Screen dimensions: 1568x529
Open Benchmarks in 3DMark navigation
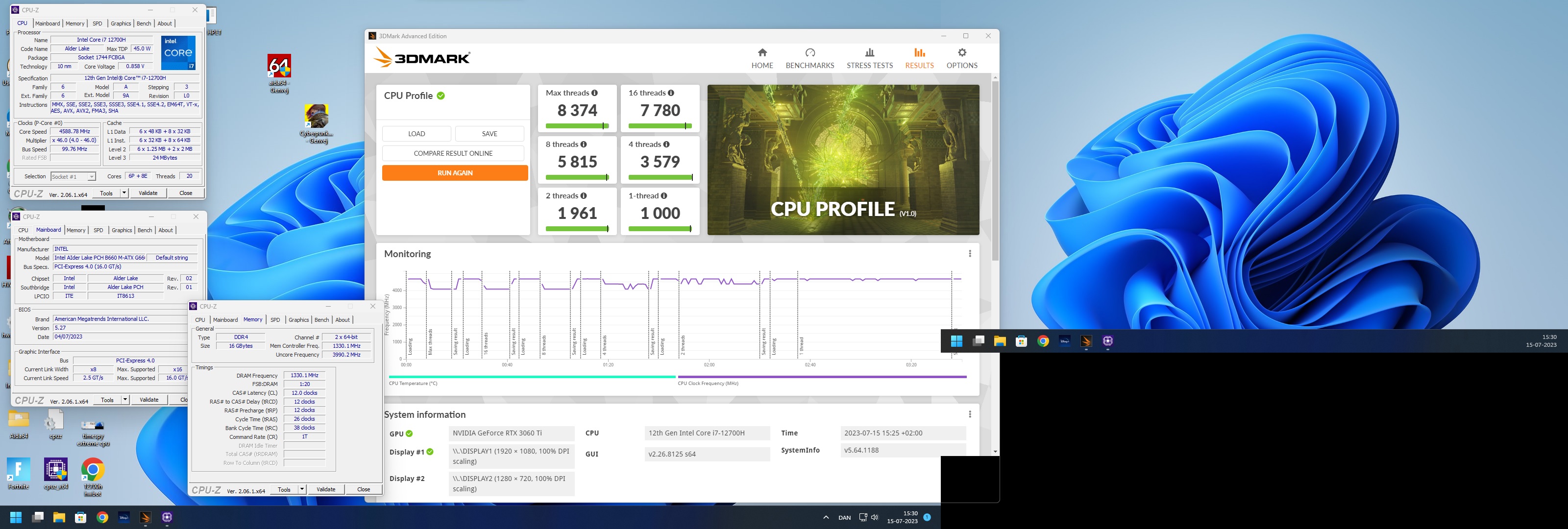tap(809, 58)
